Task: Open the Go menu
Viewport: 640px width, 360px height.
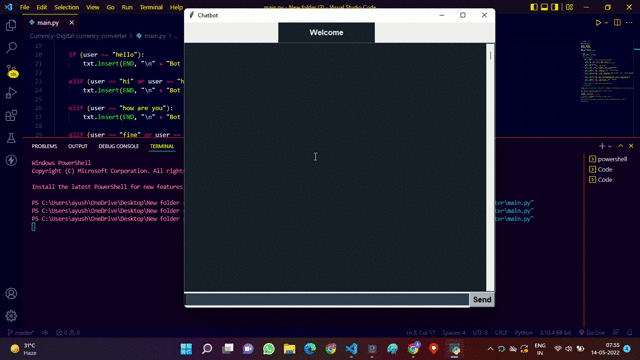Action: coord(110,7)
